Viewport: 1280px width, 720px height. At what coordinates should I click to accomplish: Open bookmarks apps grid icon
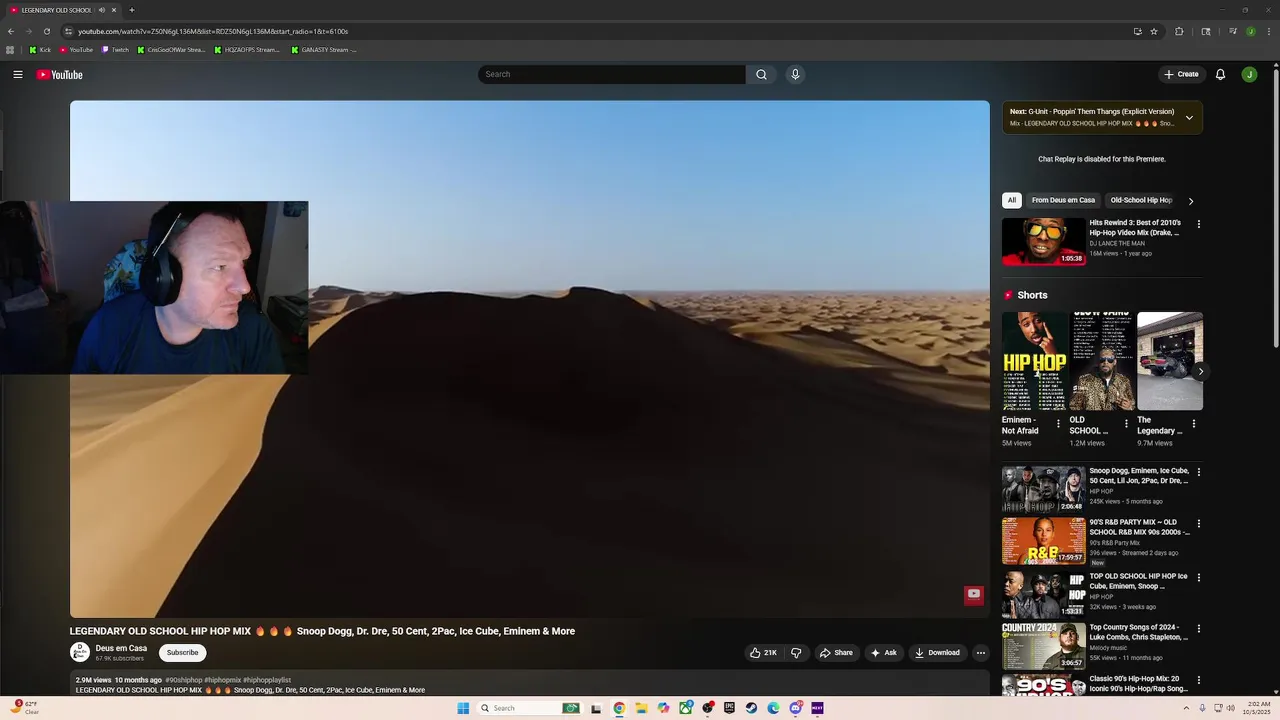[10, 50]
